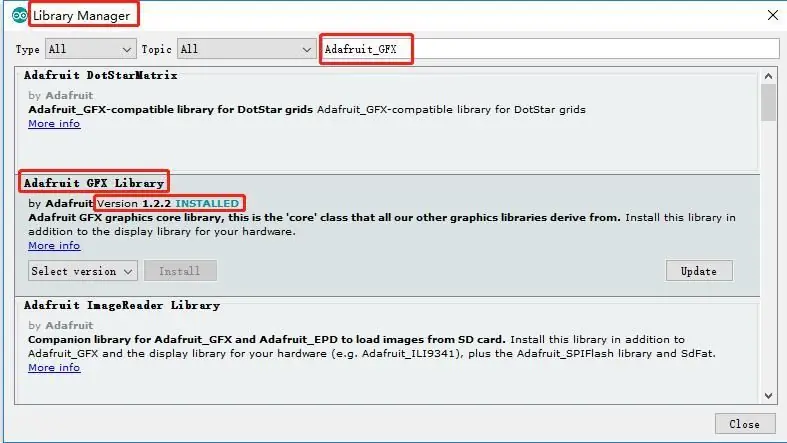787x443 pixels.
Task: Click the Library Manager title text
Action: pyautogui.click(x=81, y=16)
